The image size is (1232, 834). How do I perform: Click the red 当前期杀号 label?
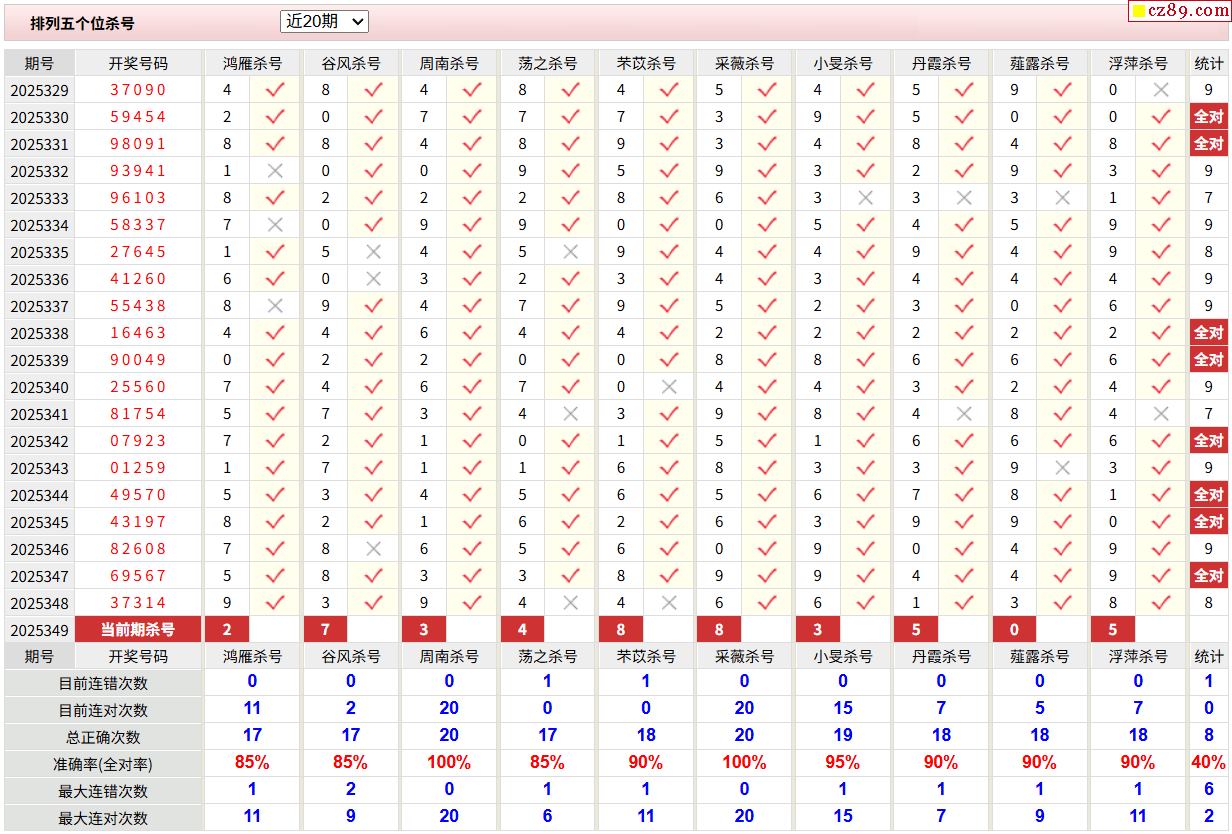(x=138, y=629)
